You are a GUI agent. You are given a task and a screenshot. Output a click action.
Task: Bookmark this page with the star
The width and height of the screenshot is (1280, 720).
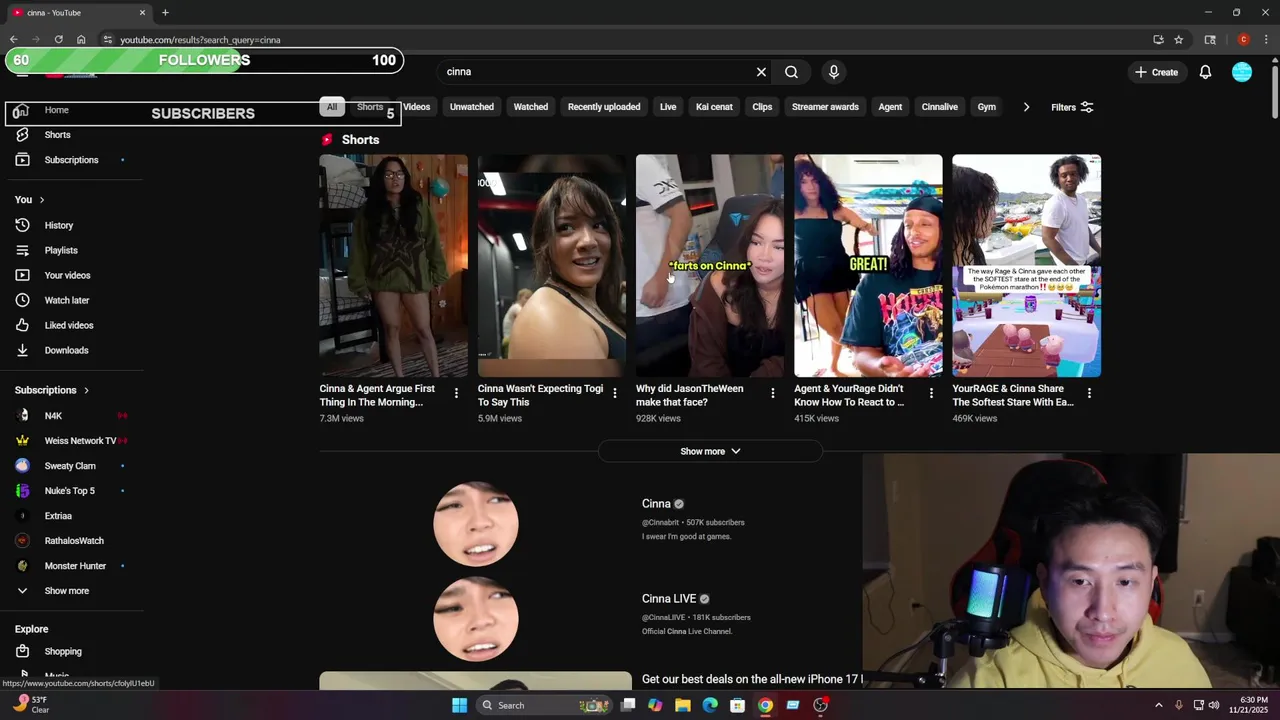tap(1179, 39)
